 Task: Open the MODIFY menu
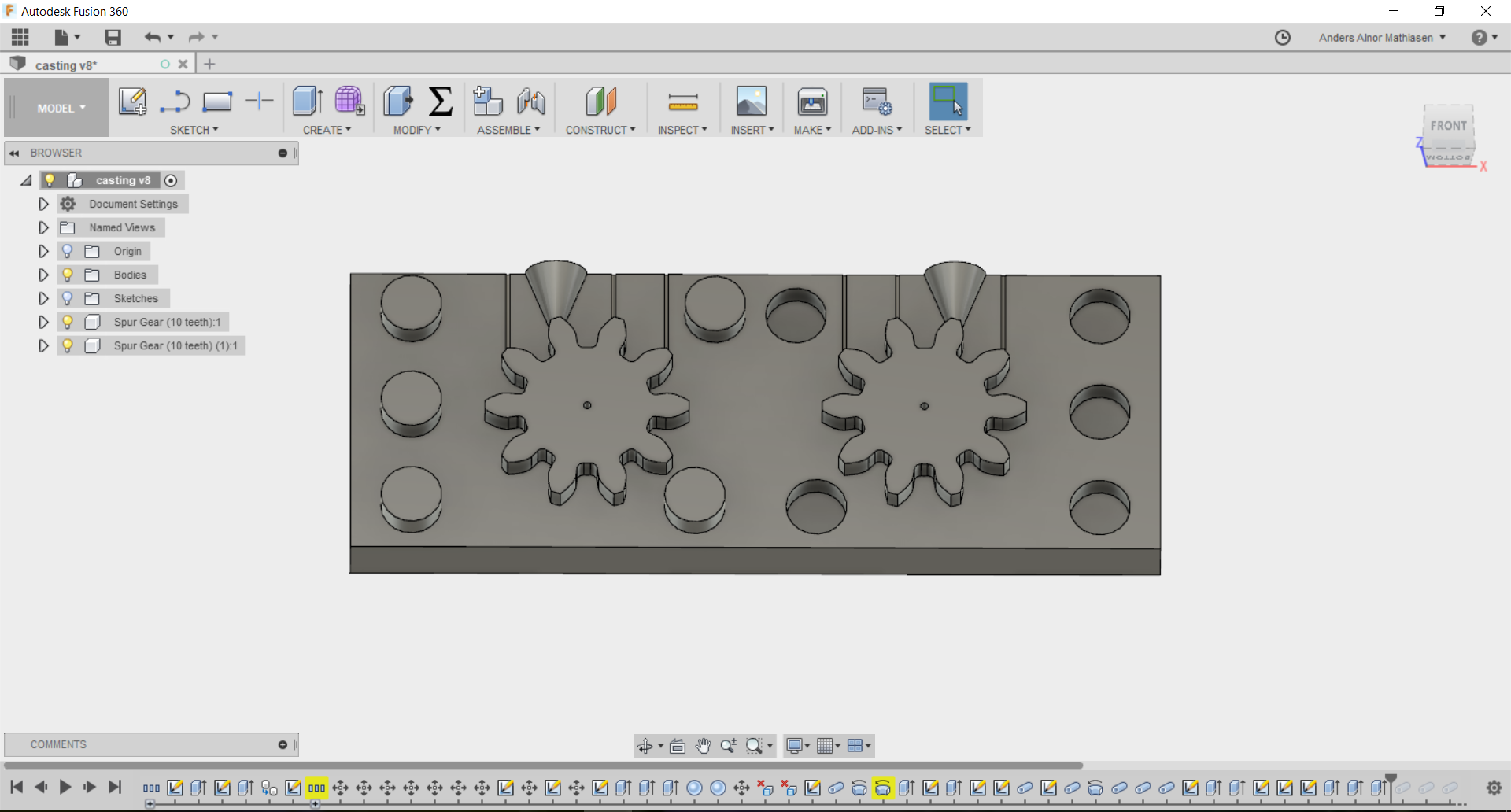[x=417, y=130]
